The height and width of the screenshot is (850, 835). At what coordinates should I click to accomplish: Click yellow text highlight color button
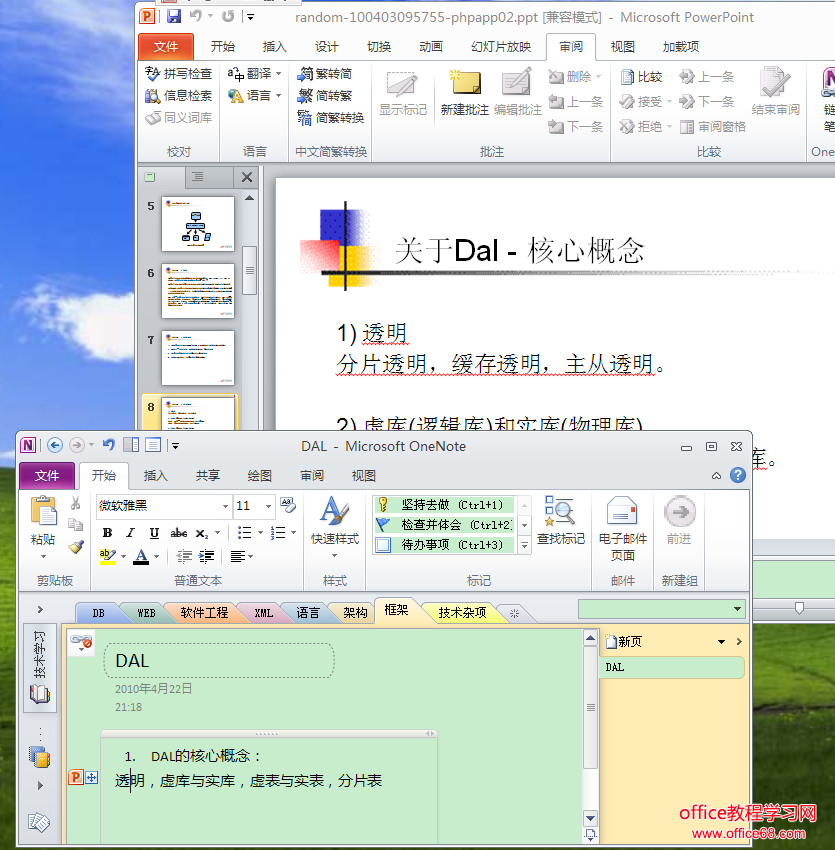(x=107, y=556)
